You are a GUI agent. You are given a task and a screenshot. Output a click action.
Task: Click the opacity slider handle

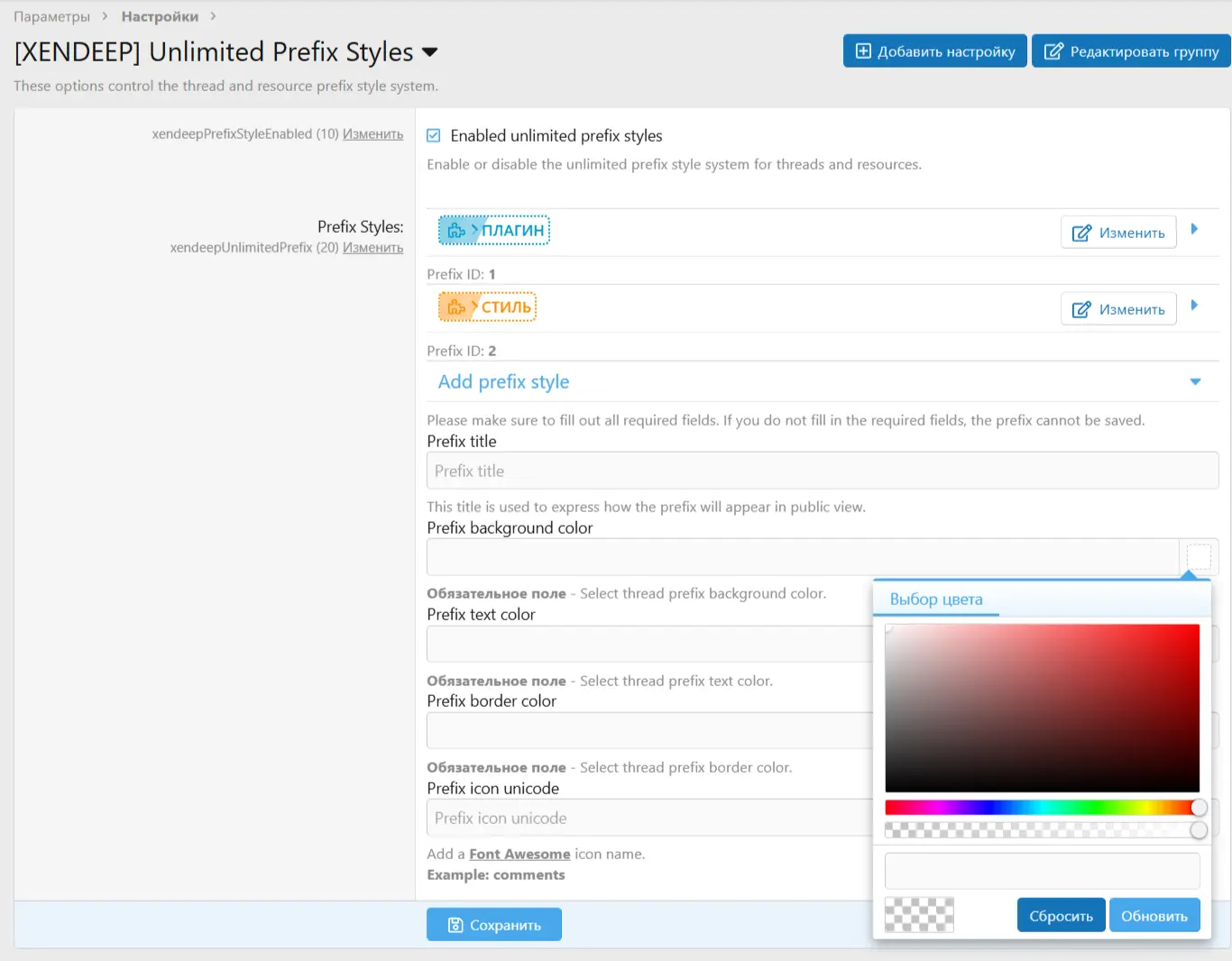click(x=1199, y=830)
